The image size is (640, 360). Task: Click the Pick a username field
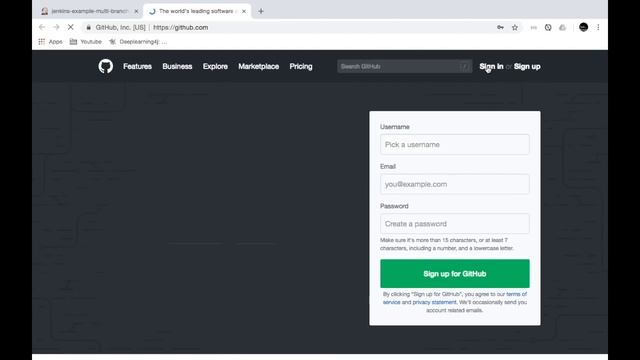click(455, 144)
